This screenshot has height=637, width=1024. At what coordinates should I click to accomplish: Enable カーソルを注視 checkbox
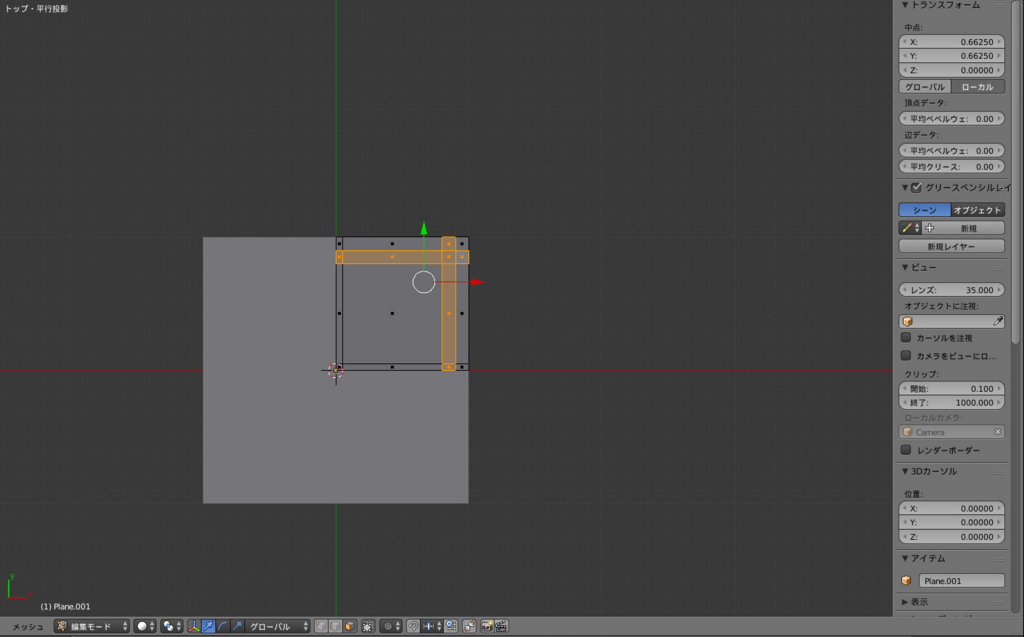tap(906, 338)
